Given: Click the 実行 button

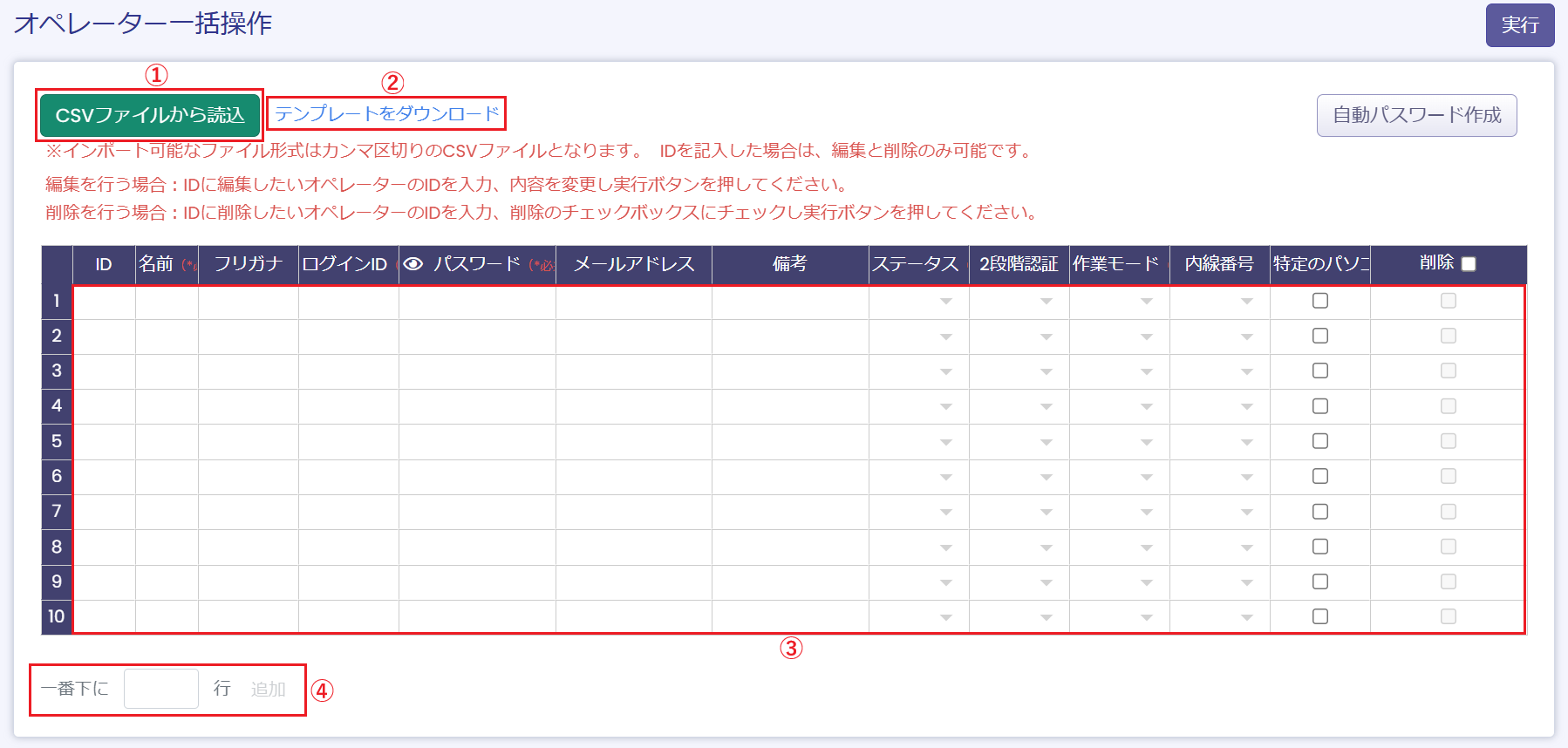Looking at the screenshot, I should point(1519,25).
